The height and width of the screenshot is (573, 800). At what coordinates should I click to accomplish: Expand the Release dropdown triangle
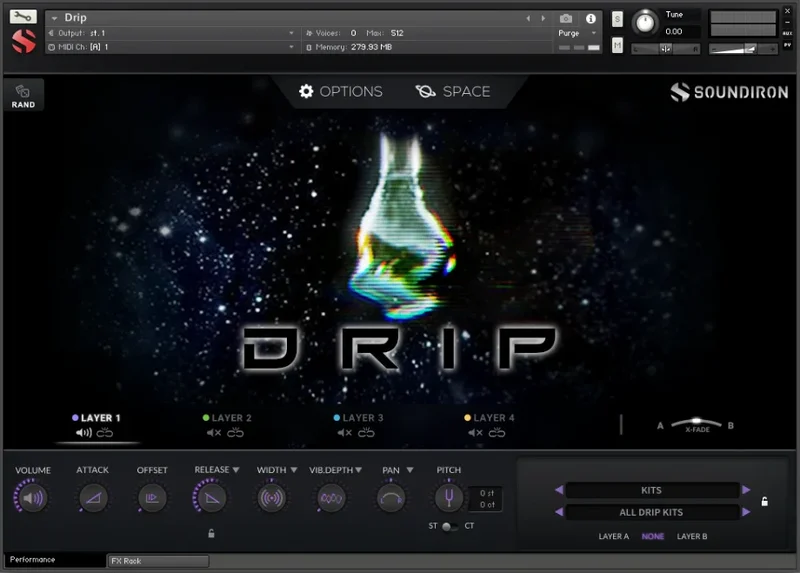pyautogui.click(x=236, y=470)
